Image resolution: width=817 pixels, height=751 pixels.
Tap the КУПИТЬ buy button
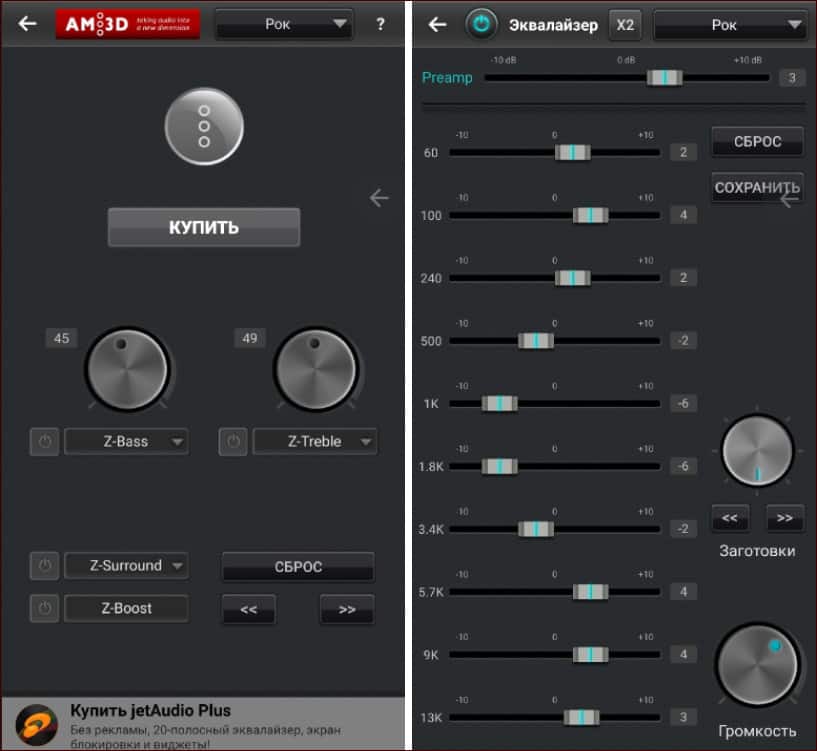204,227
